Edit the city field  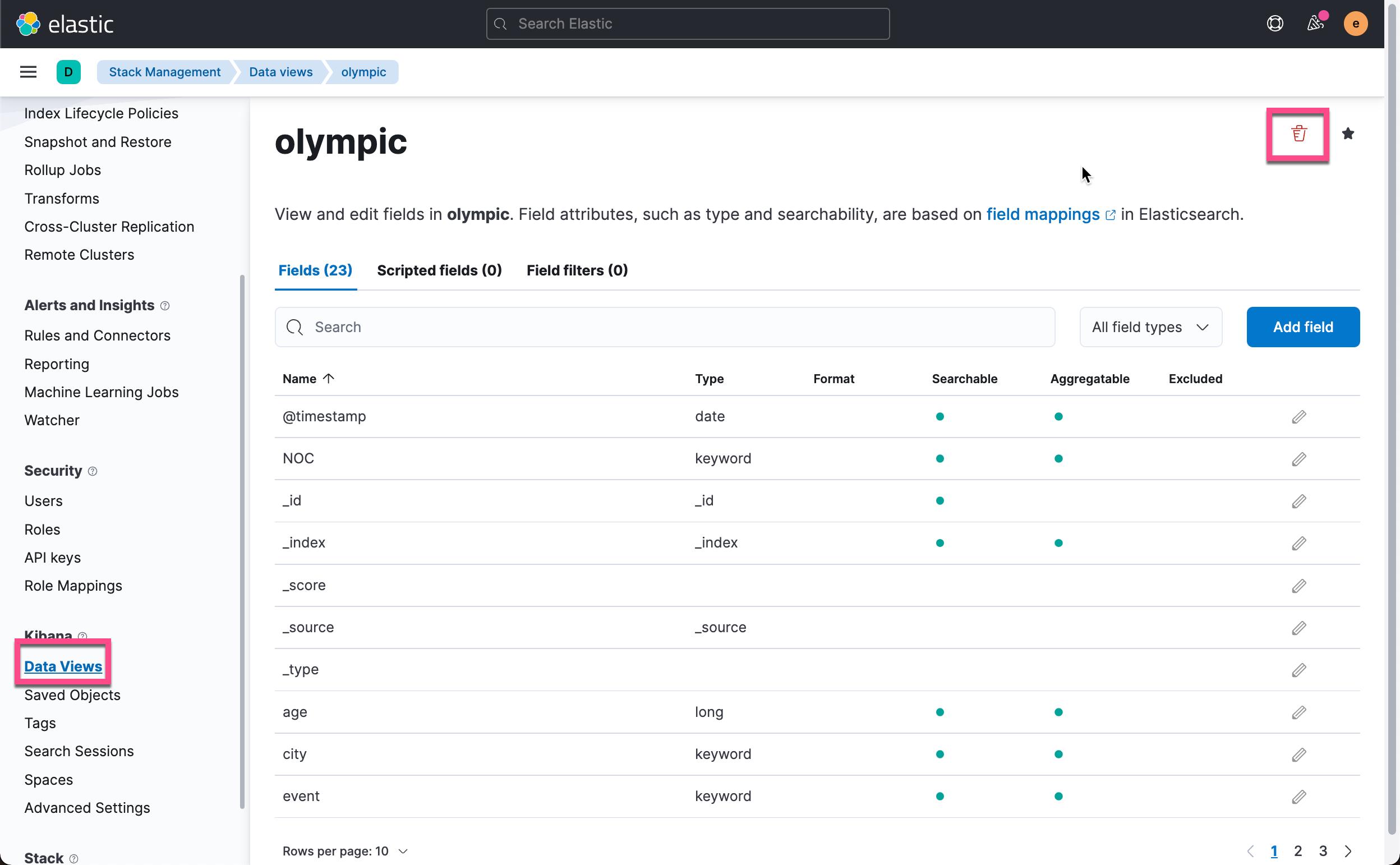(1298, 754)
